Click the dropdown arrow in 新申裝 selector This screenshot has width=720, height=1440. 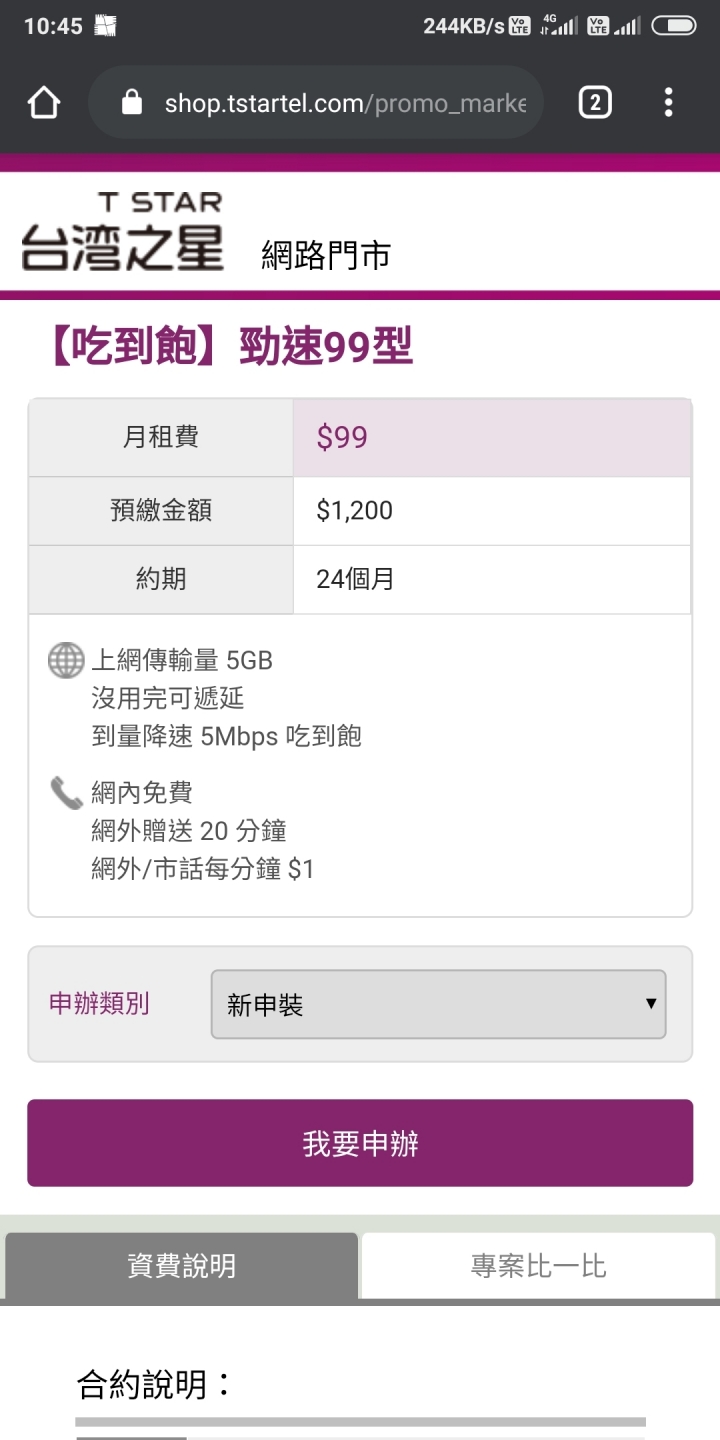coord(651,1004)
